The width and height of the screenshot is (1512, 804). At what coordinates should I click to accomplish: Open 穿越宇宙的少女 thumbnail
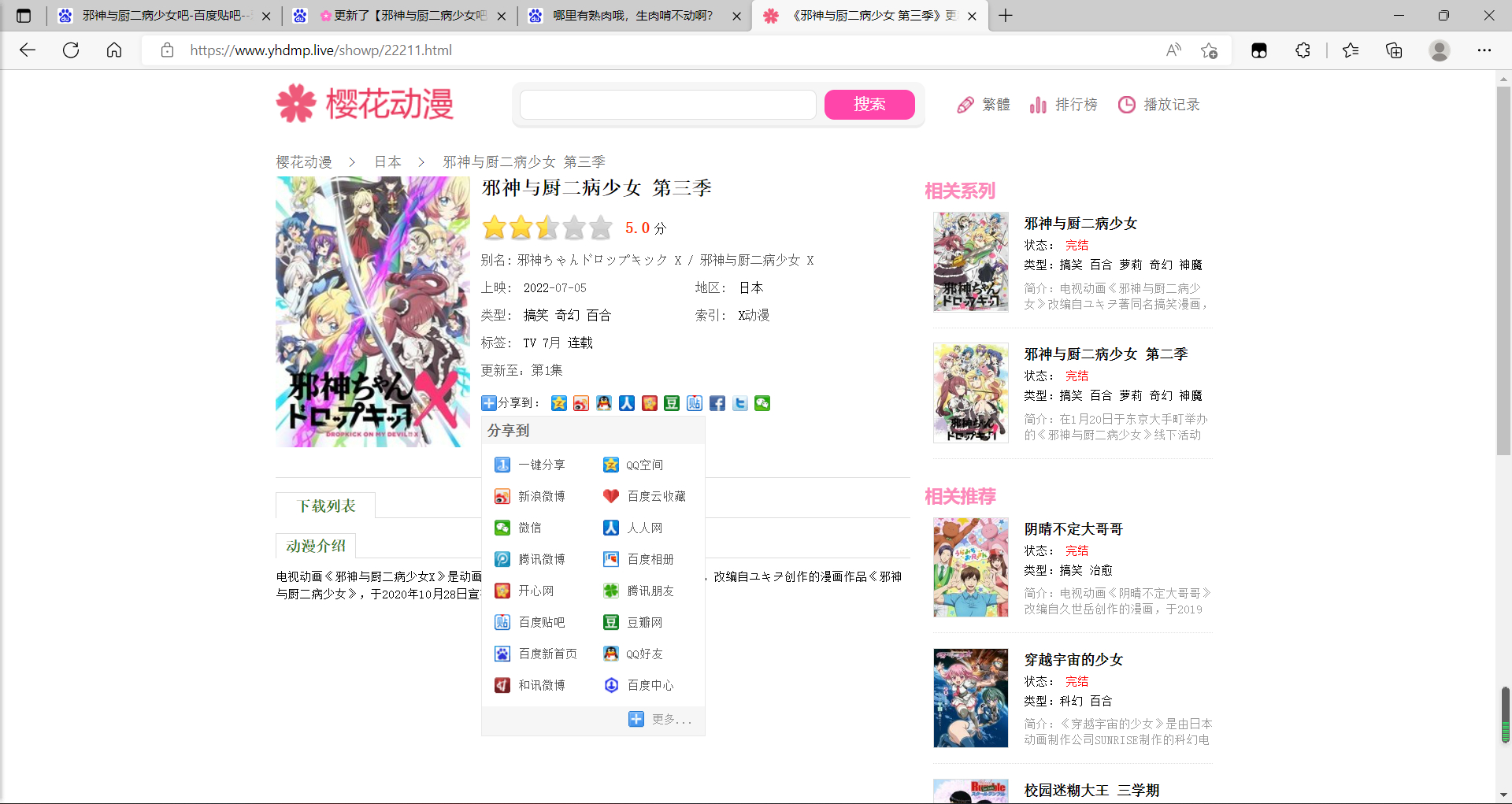[971, 698]
